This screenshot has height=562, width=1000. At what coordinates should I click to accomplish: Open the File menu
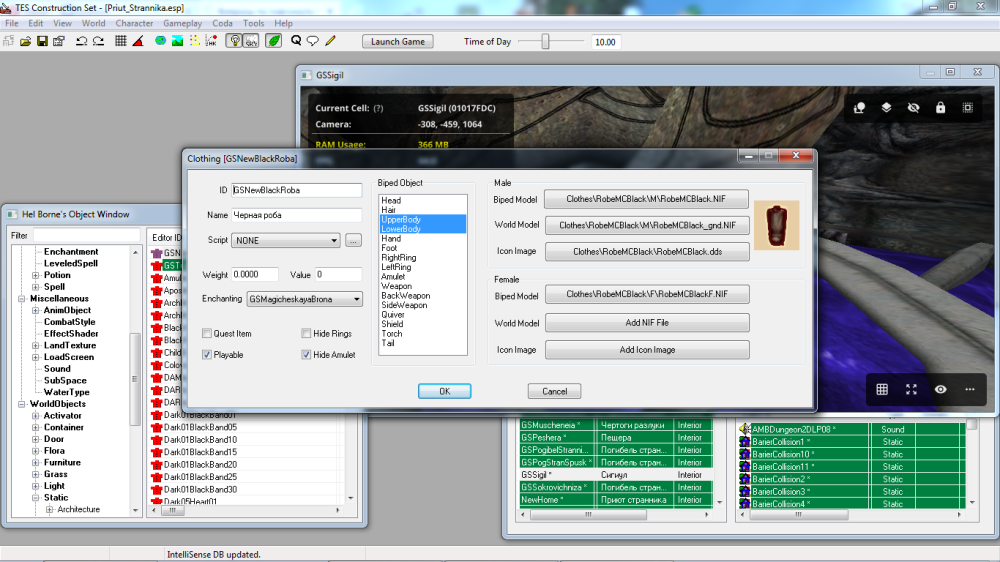(x=11, y=23)
